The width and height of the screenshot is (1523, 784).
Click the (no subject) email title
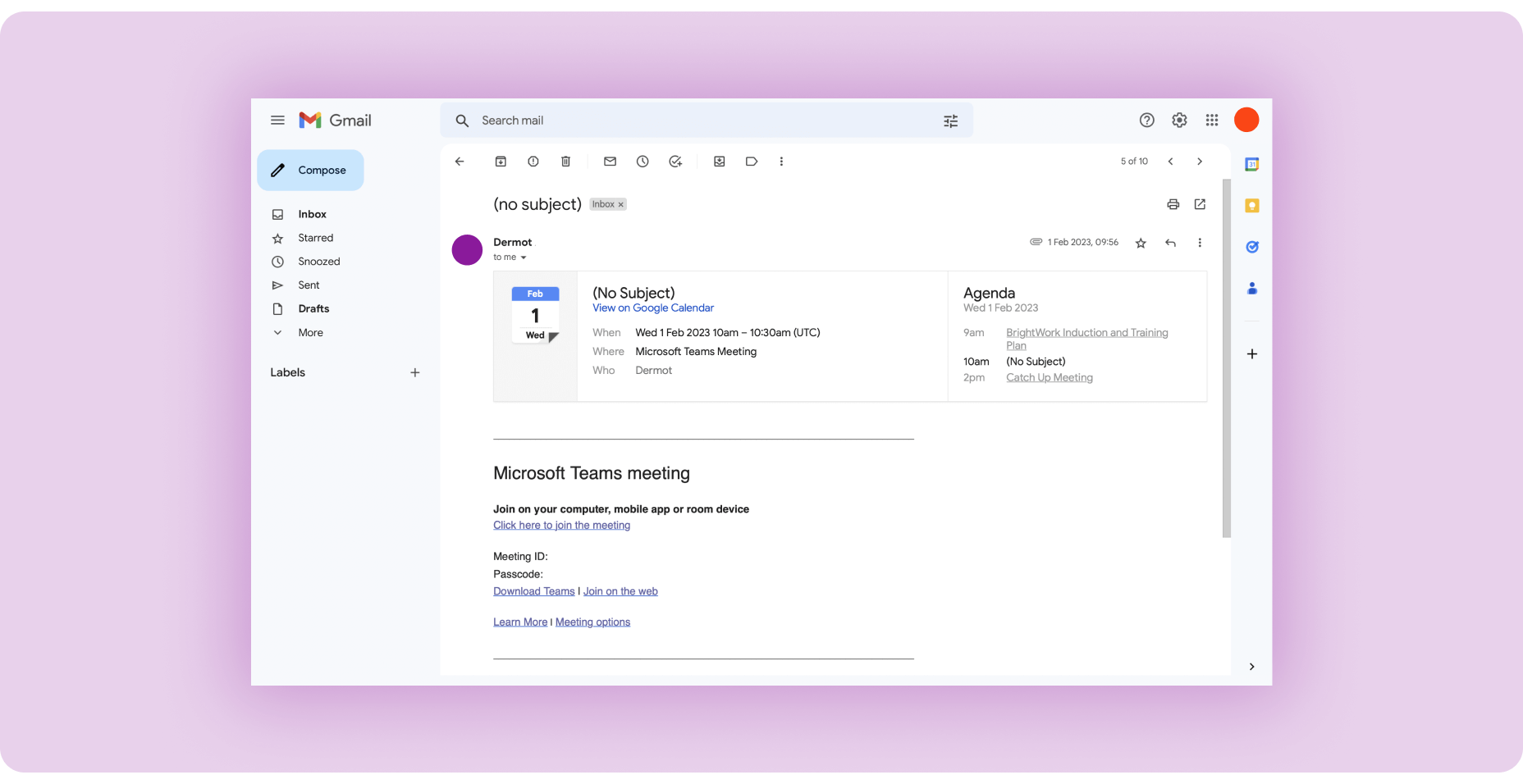(537, 204)
